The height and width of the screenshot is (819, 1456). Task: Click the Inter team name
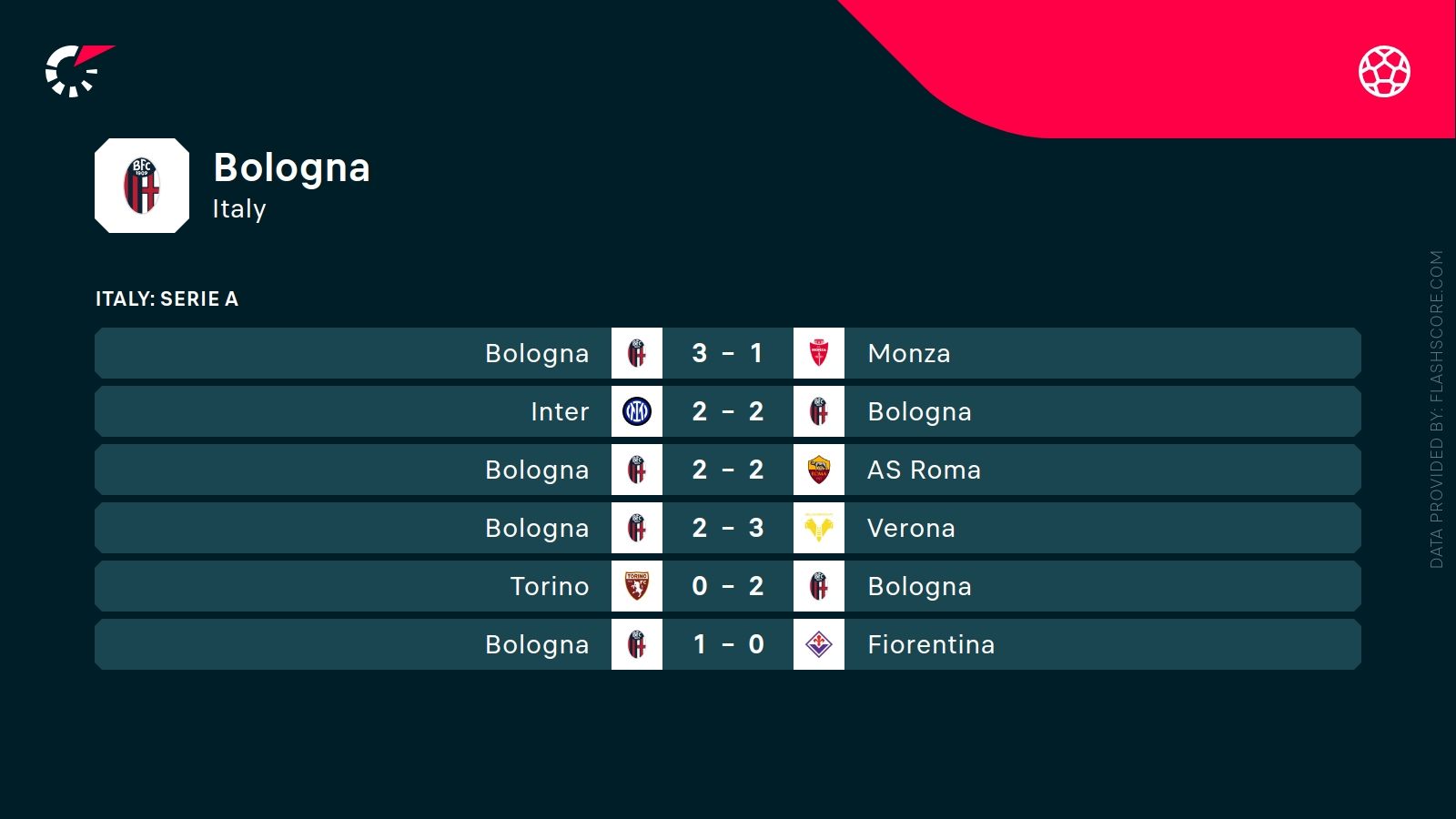(x=560, y=411)
